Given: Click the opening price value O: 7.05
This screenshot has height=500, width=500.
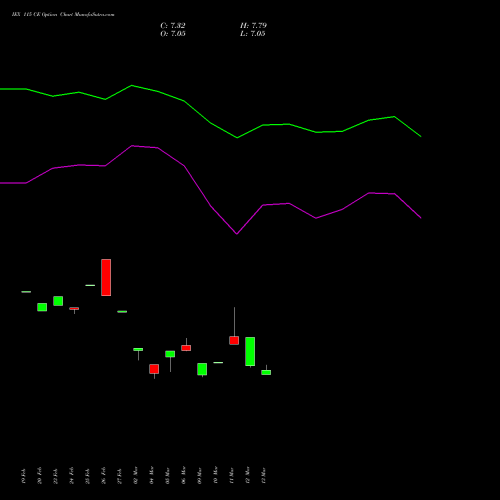Looking at the screenshot, I should click(173, 34).
